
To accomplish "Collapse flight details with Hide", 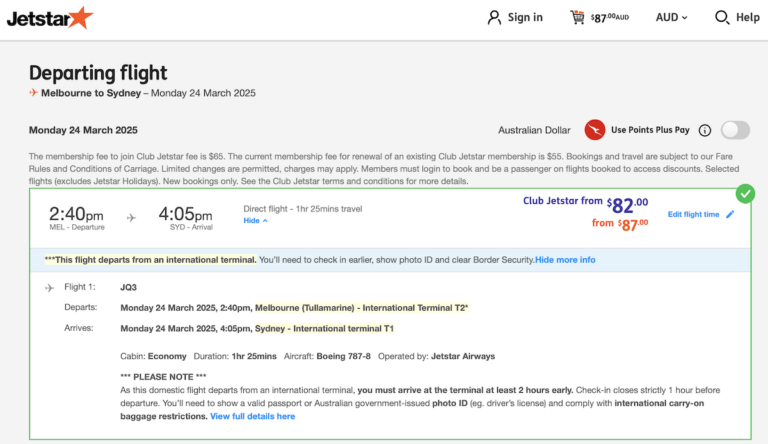I will coord(255,220).
